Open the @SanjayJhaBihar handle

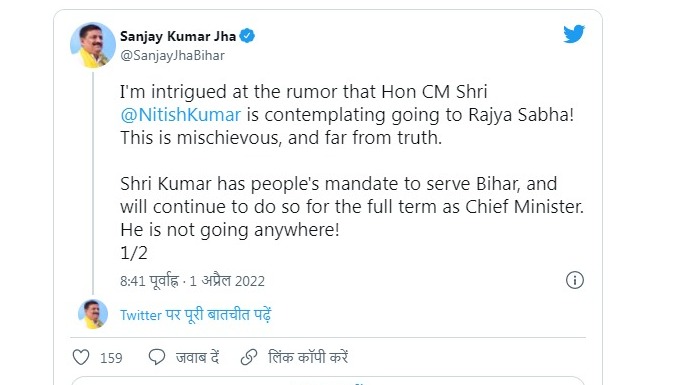(172, 56)
